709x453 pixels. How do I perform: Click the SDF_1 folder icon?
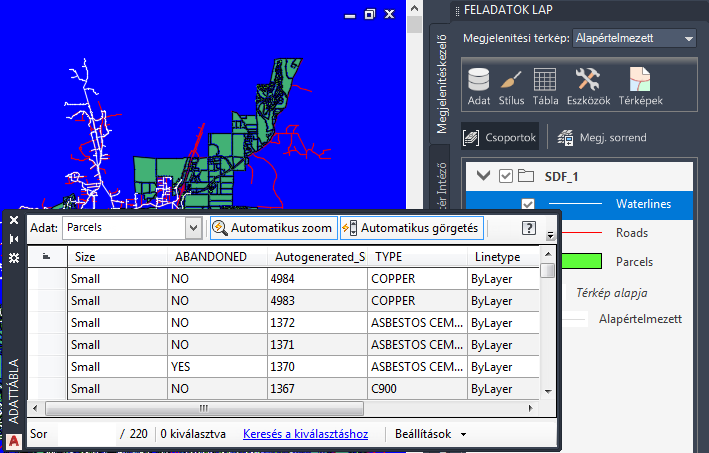coord(526,175)
